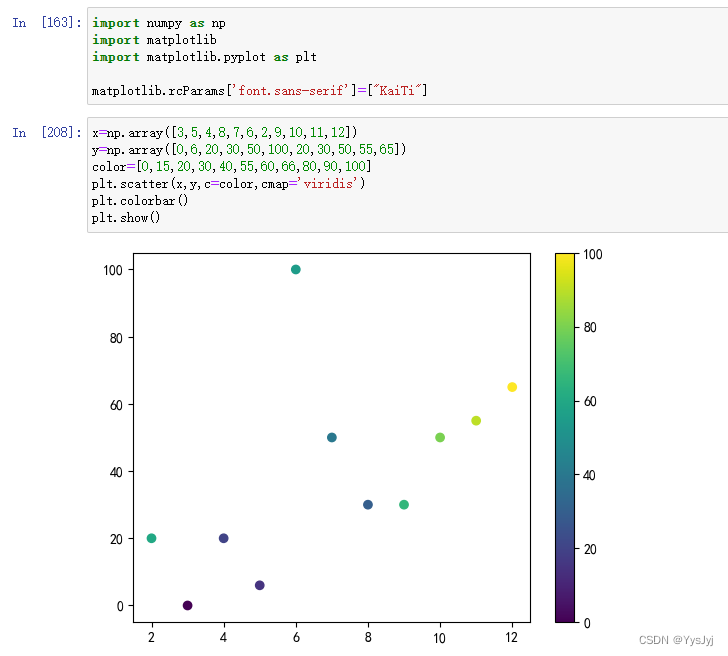Click the x-axis tick label 10
Screen dimensions: 728x656
439,638
